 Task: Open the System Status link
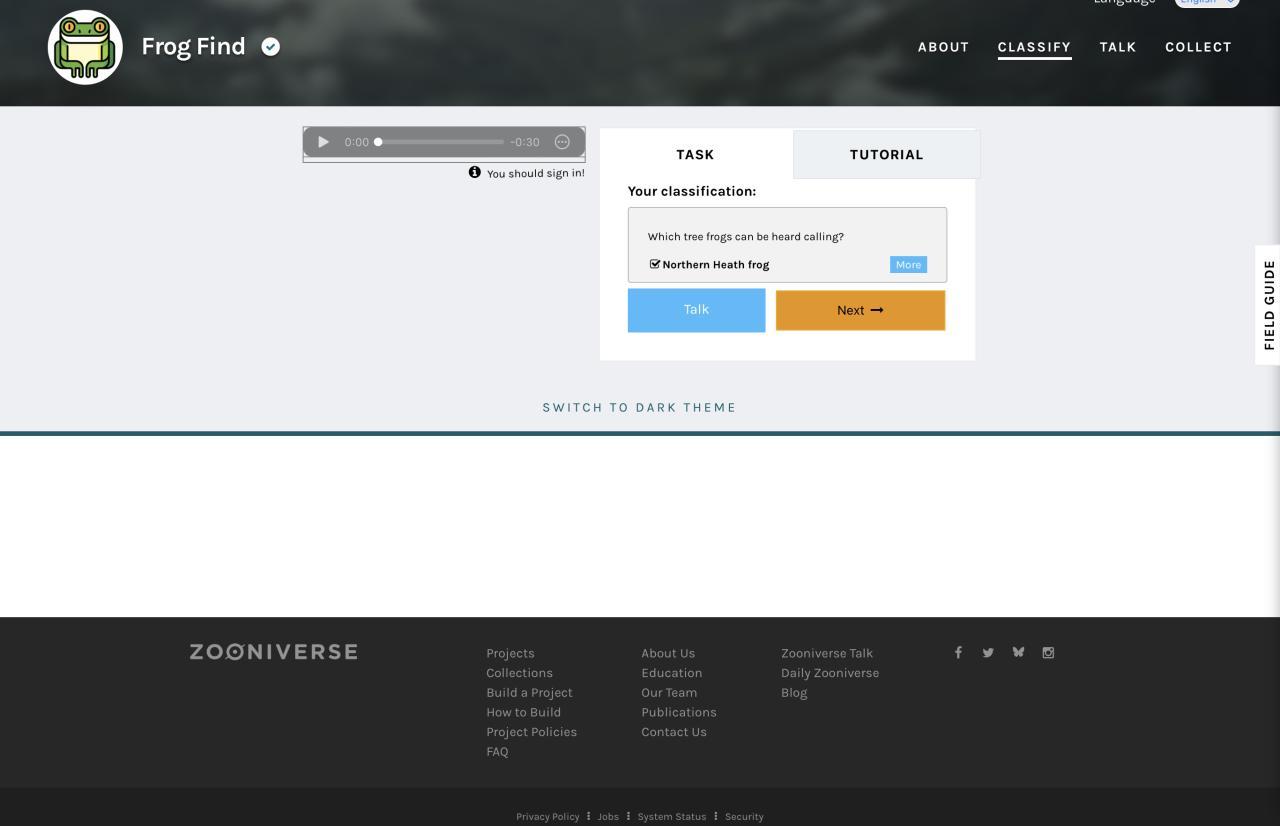672,817
